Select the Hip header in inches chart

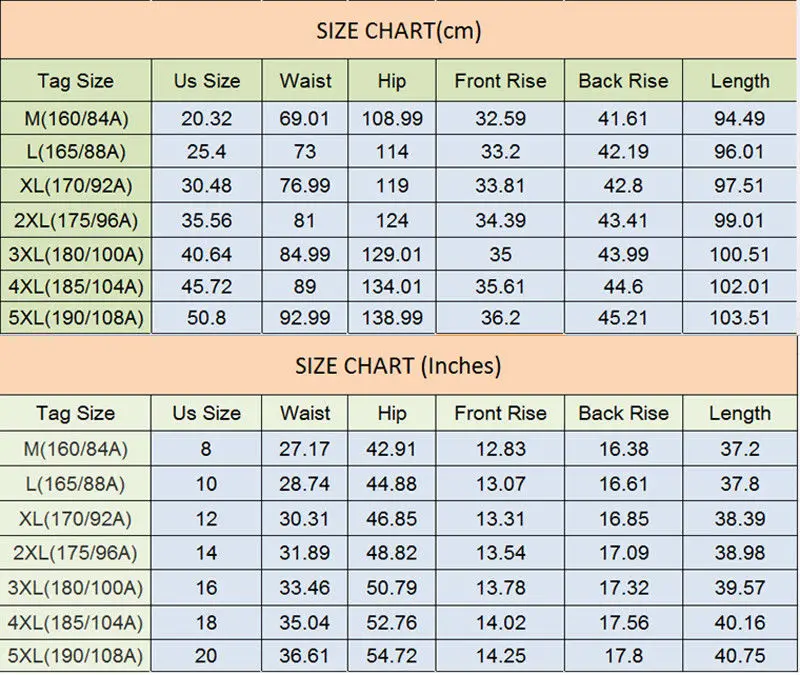[392, 413]
